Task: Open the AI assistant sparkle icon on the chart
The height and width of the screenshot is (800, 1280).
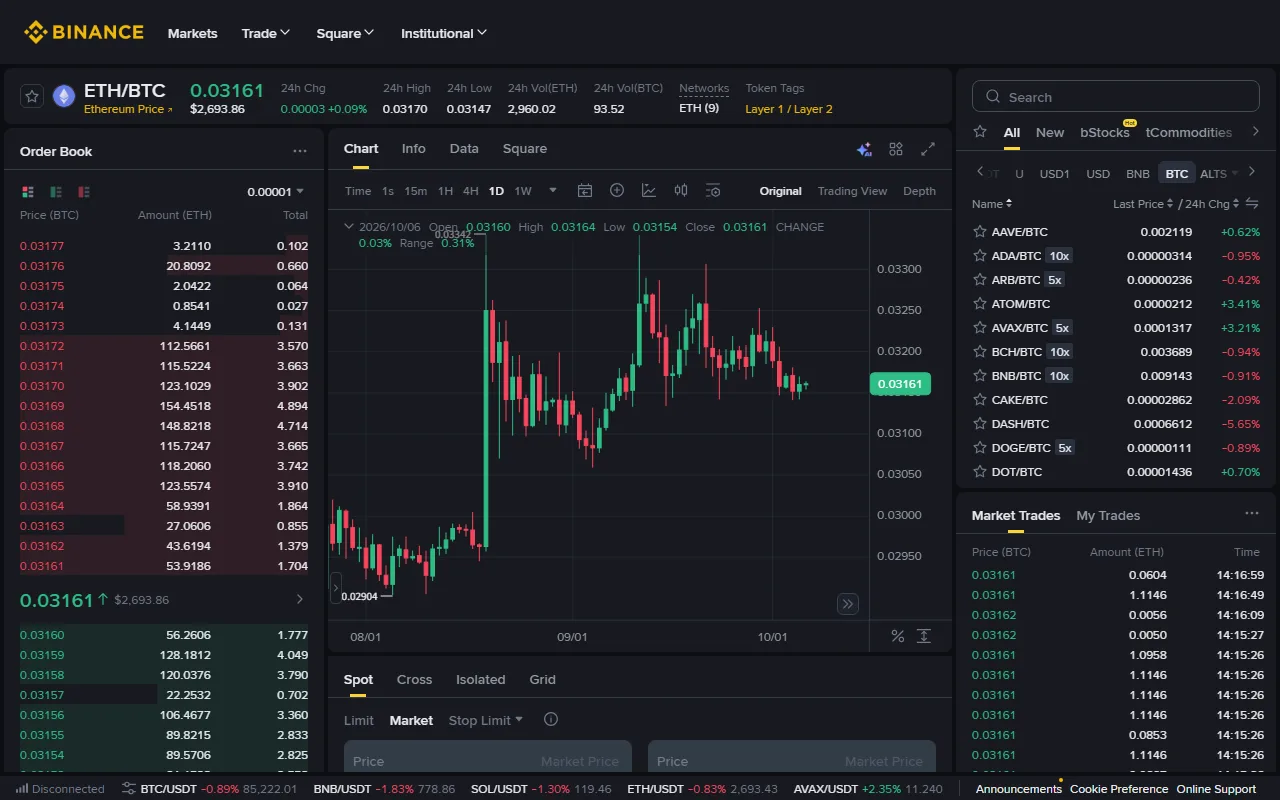Action: coord(865,149)
